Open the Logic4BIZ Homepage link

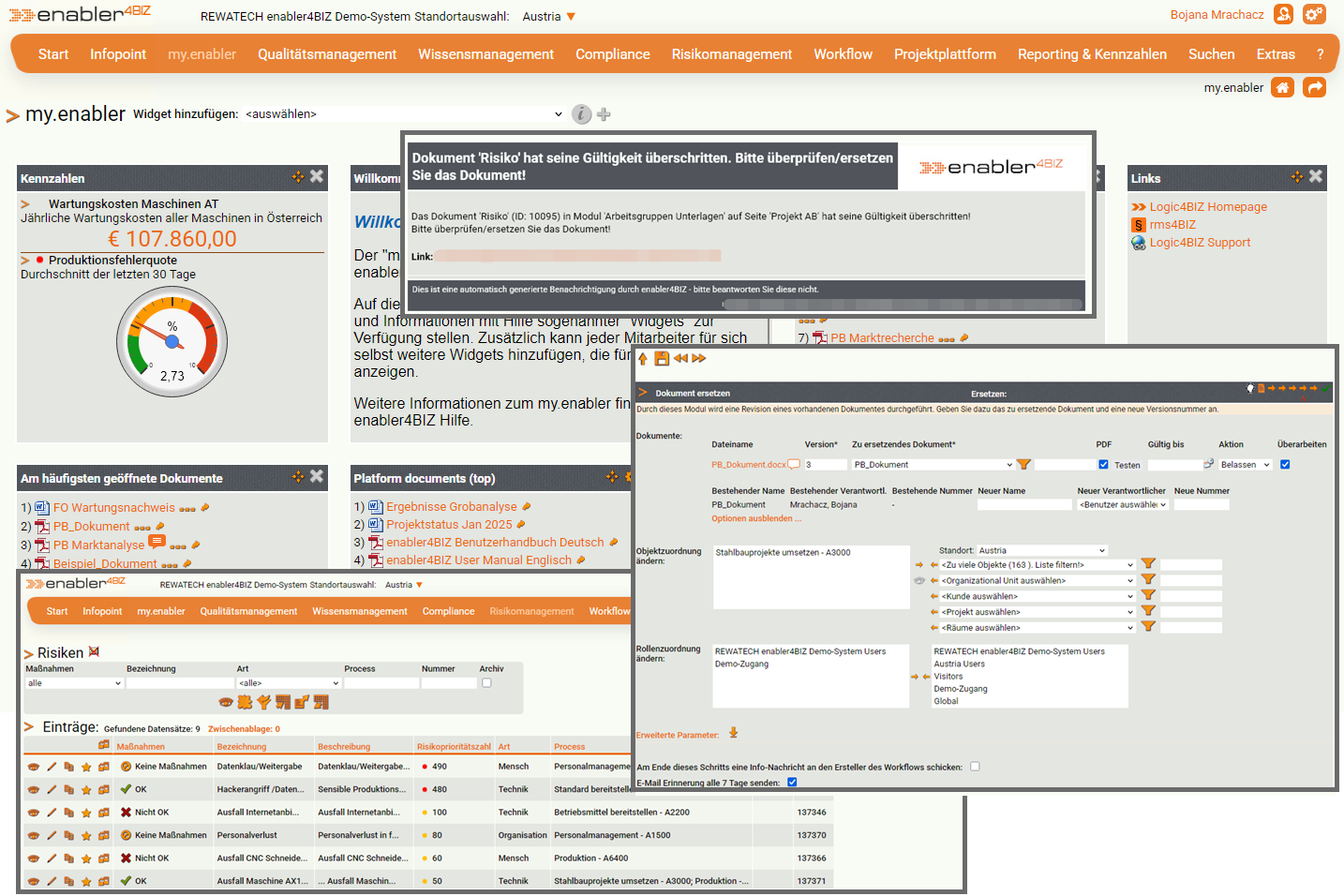pos(1208,207)
